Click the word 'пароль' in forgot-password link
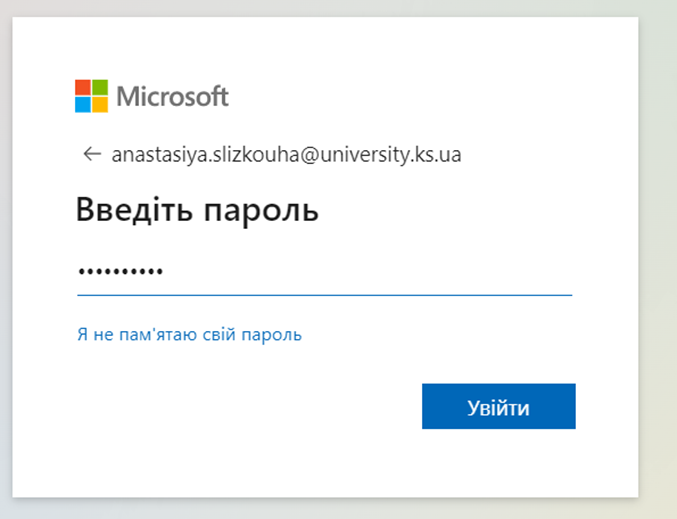This screenshot has height=519, width=677. pyautogui.click(x=272, y=335)
